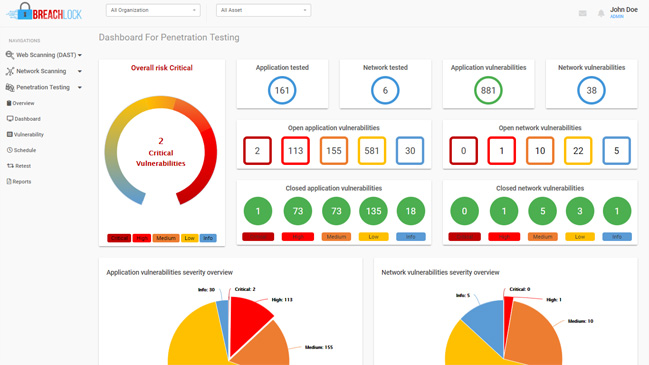Click 'Overall risk Critical' heading
Viewport: 649px width, 365px height.
161,68
